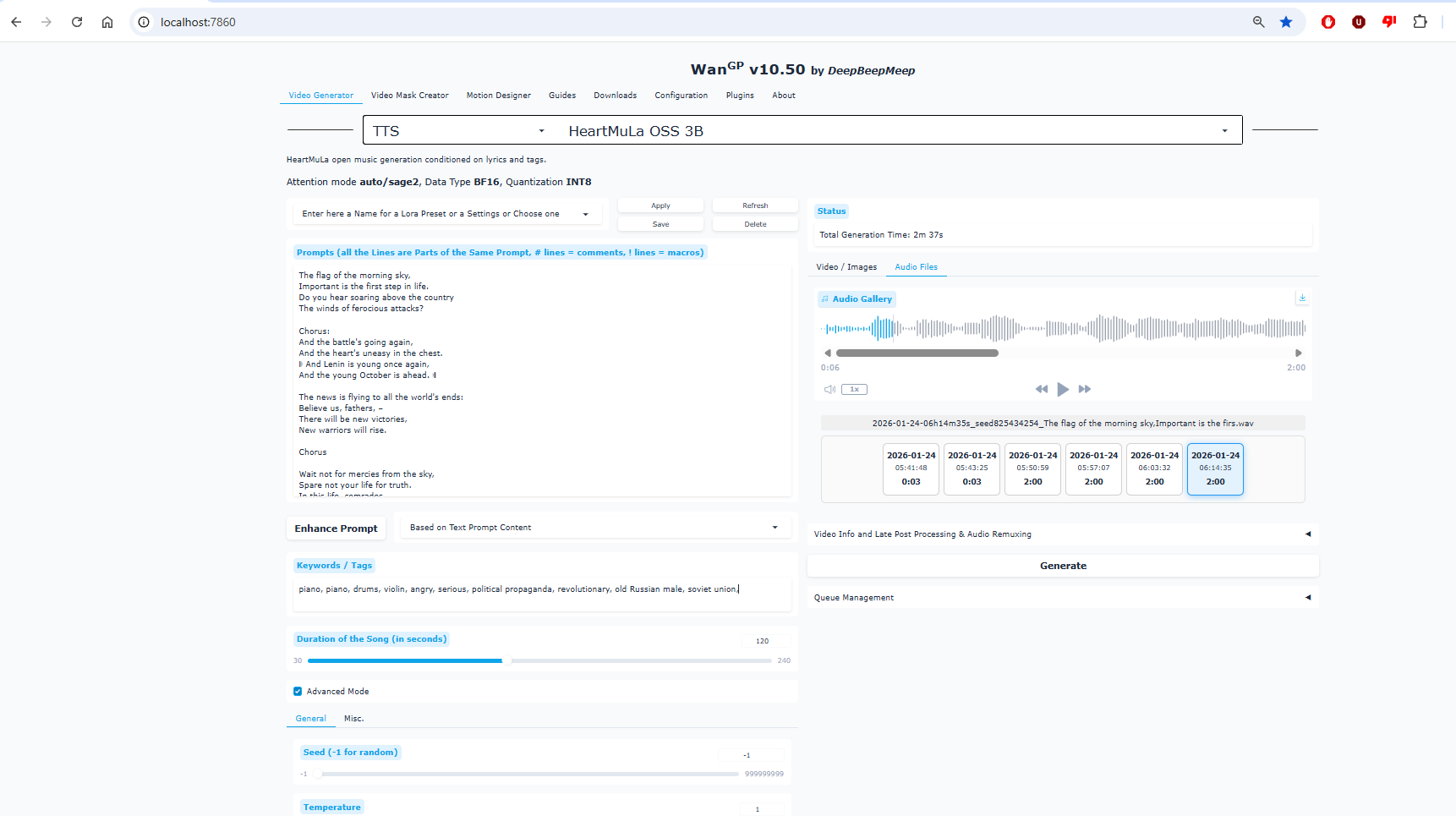Click the Duration seconds number field
This screenshot has width=1456, height=816.
click(x=765, y=641)
